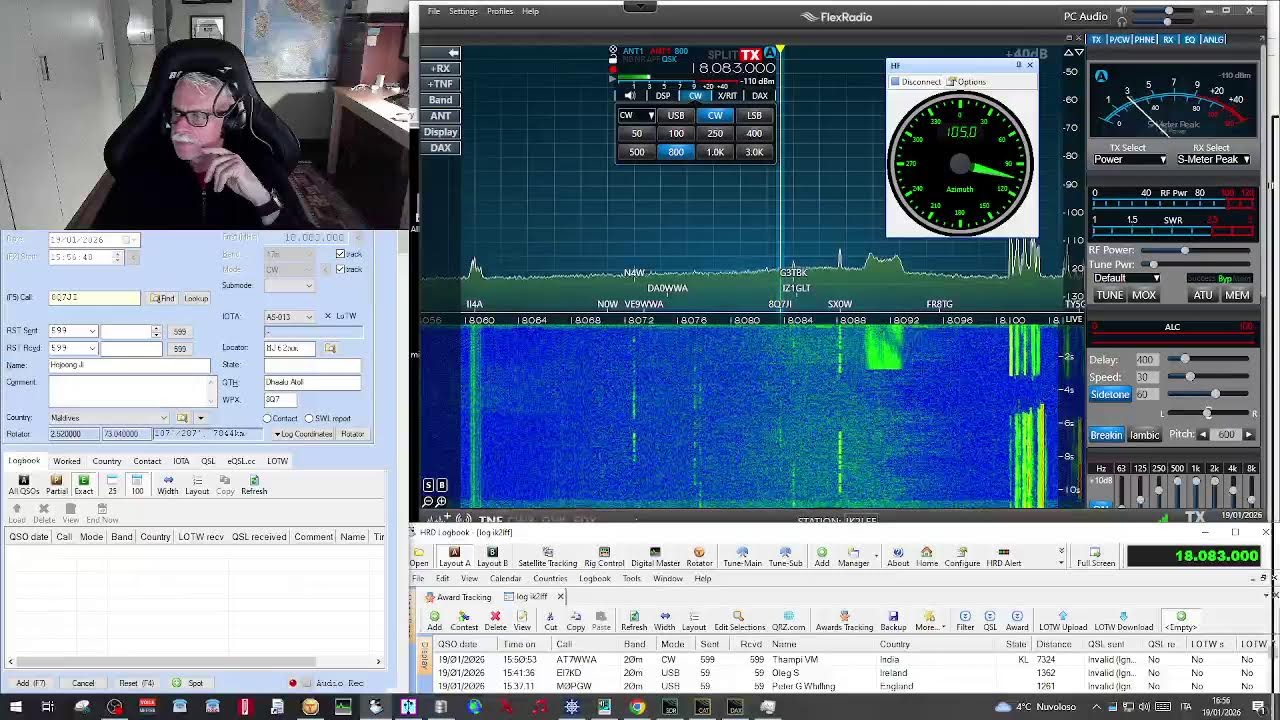This screenshot has width=1280, height=720.
Task: Select Exact match lookup mode
Action: click(84, 485)
